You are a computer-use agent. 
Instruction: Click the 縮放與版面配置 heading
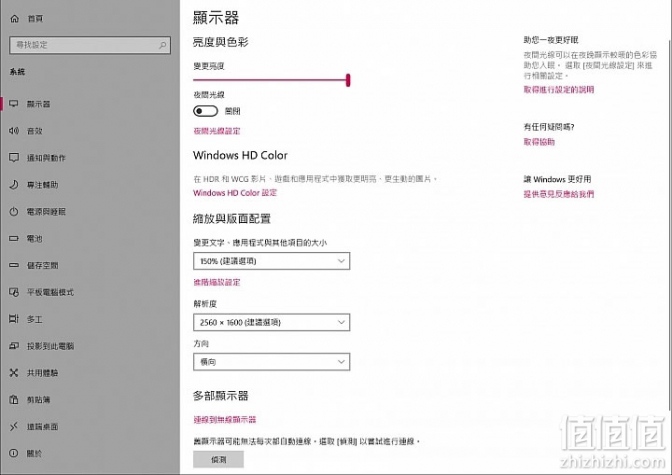[x=232, y=219]
